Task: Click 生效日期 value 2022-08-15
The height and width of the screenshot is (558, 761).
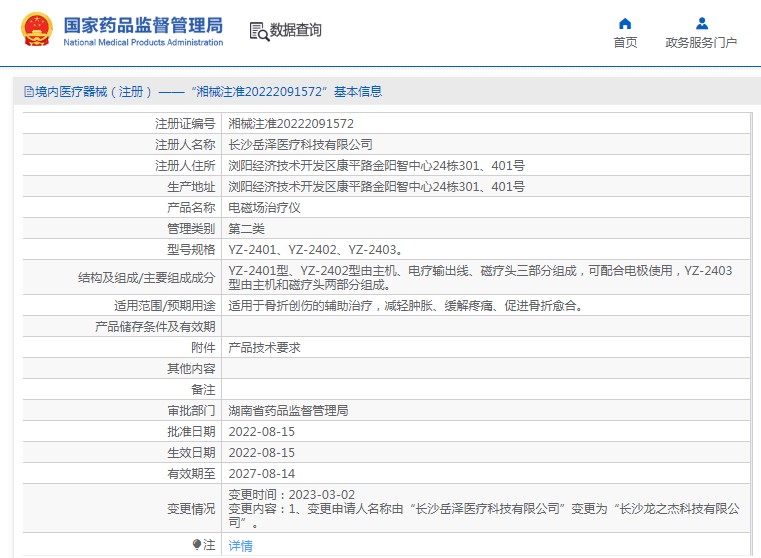Action: tap(262, 452)
